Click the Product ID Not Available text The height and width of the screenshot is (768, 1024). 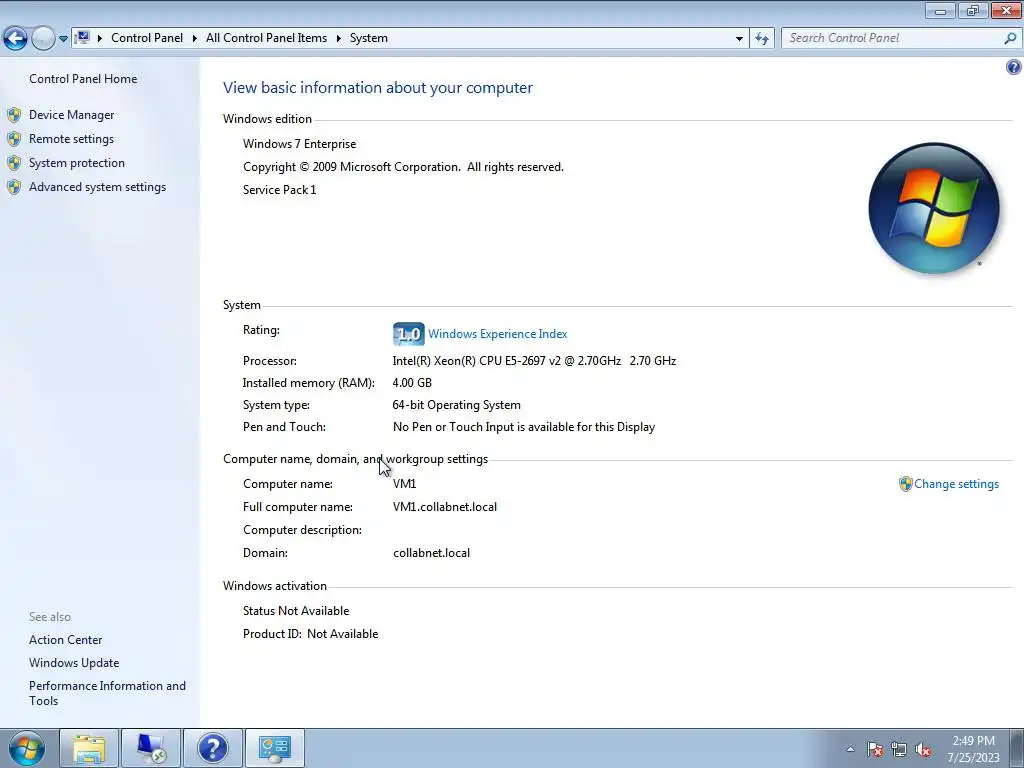coord(310,634)
